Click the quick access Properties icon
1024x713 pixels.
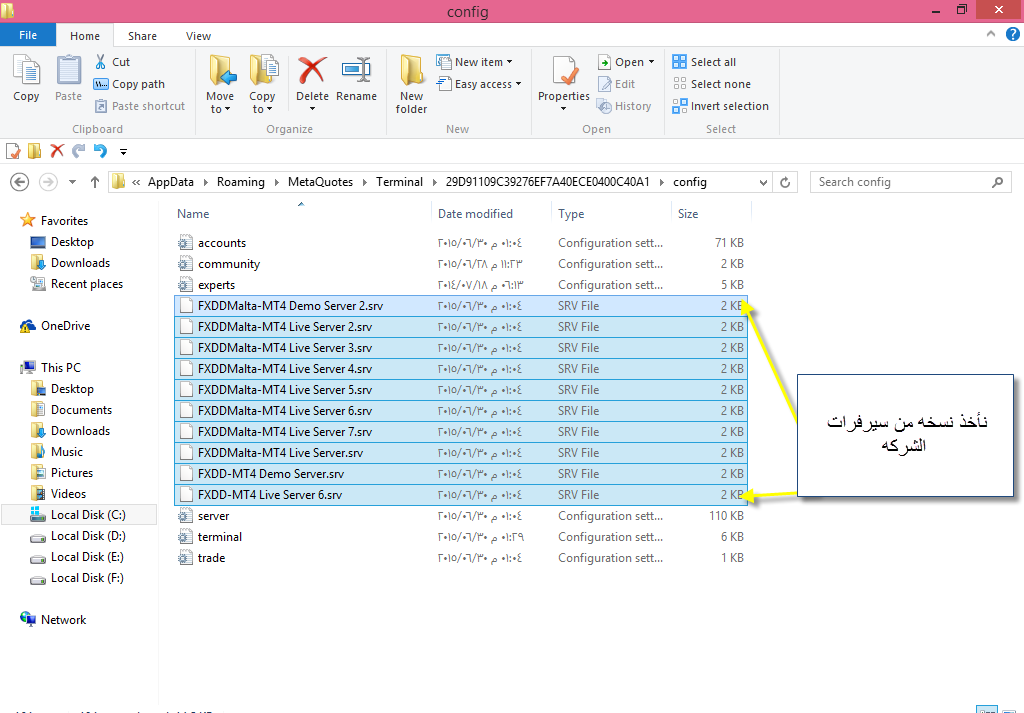[13, 151]
